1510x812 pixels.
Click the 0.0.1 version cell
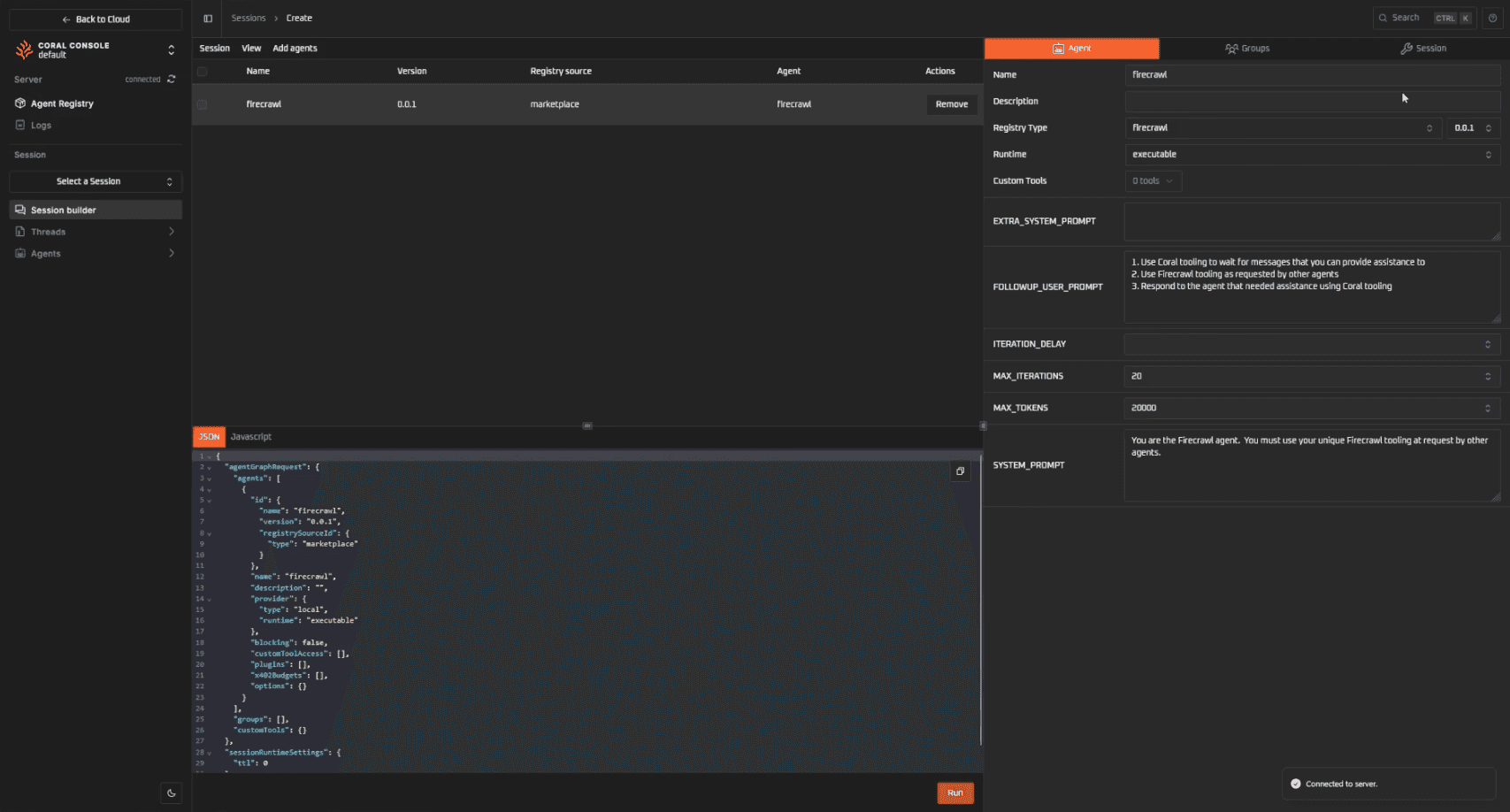click(x=407, y=104)
